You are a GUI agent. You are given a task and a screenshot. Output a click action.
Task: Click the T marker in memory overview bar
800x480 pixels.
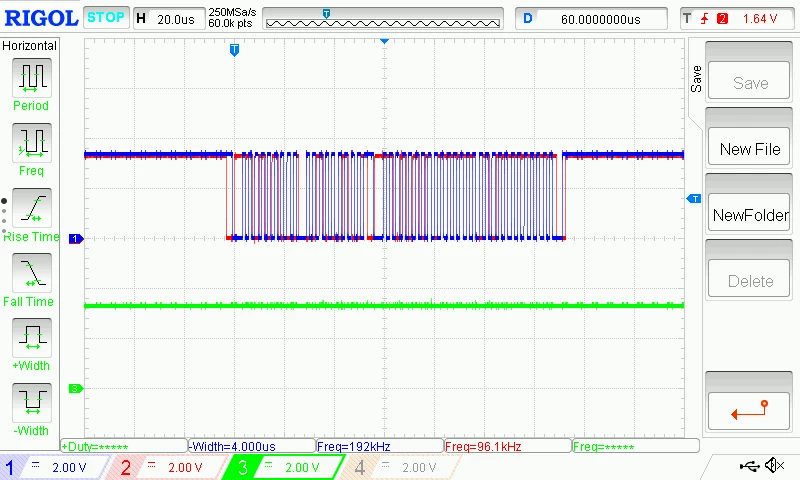(x=327, y=13)
